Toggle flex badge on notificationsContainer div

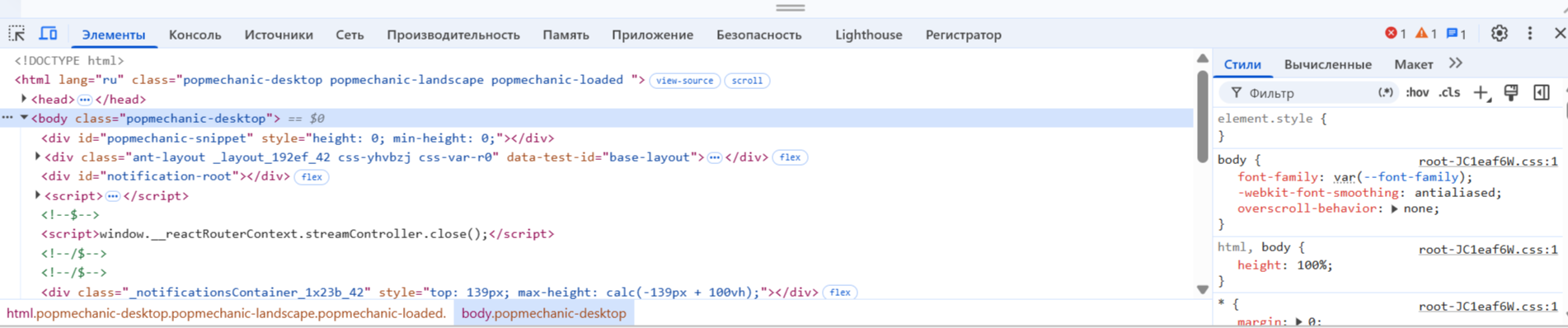[840, 293]
